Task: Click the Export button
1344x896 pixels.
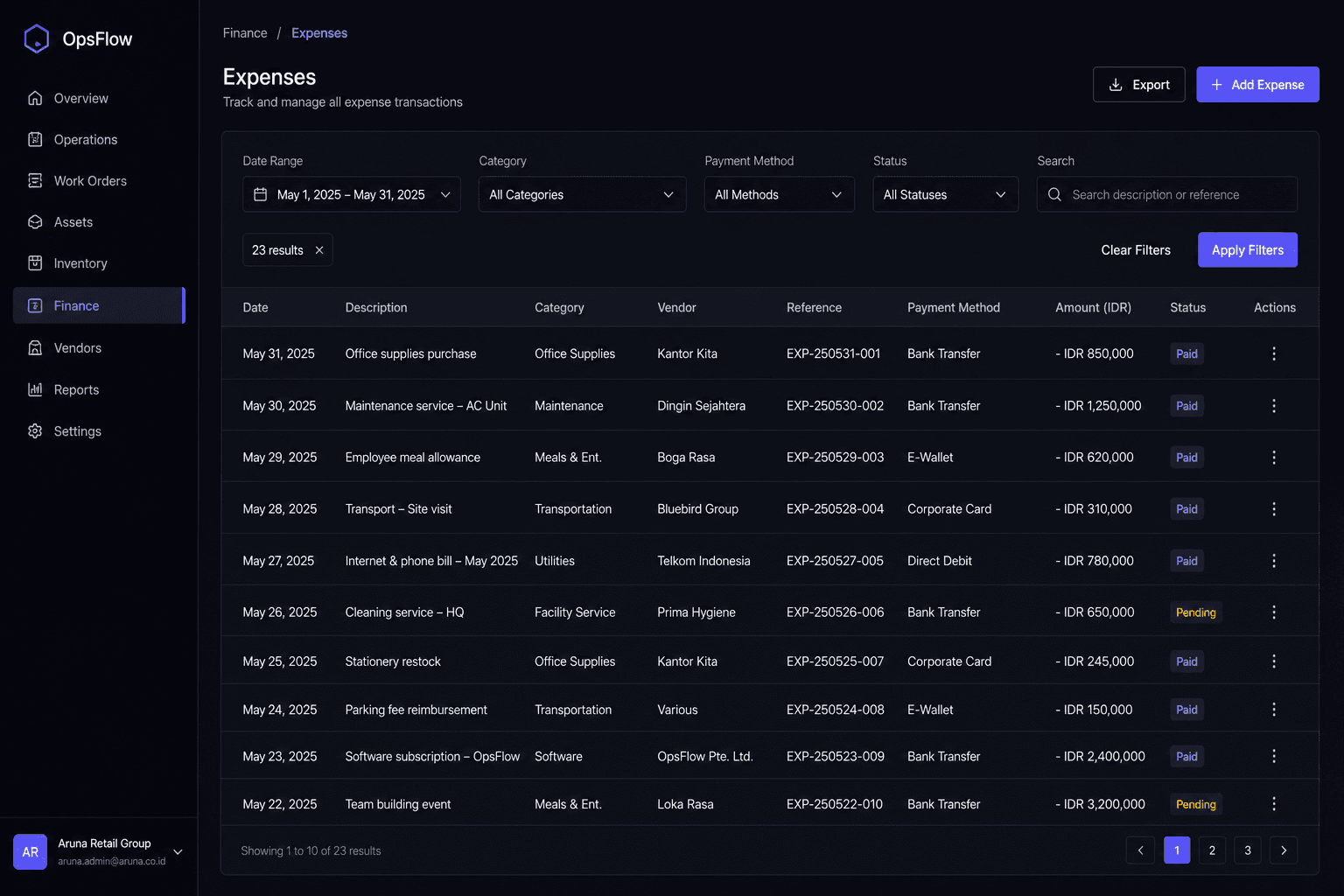Action: (x=1138, y=84)
